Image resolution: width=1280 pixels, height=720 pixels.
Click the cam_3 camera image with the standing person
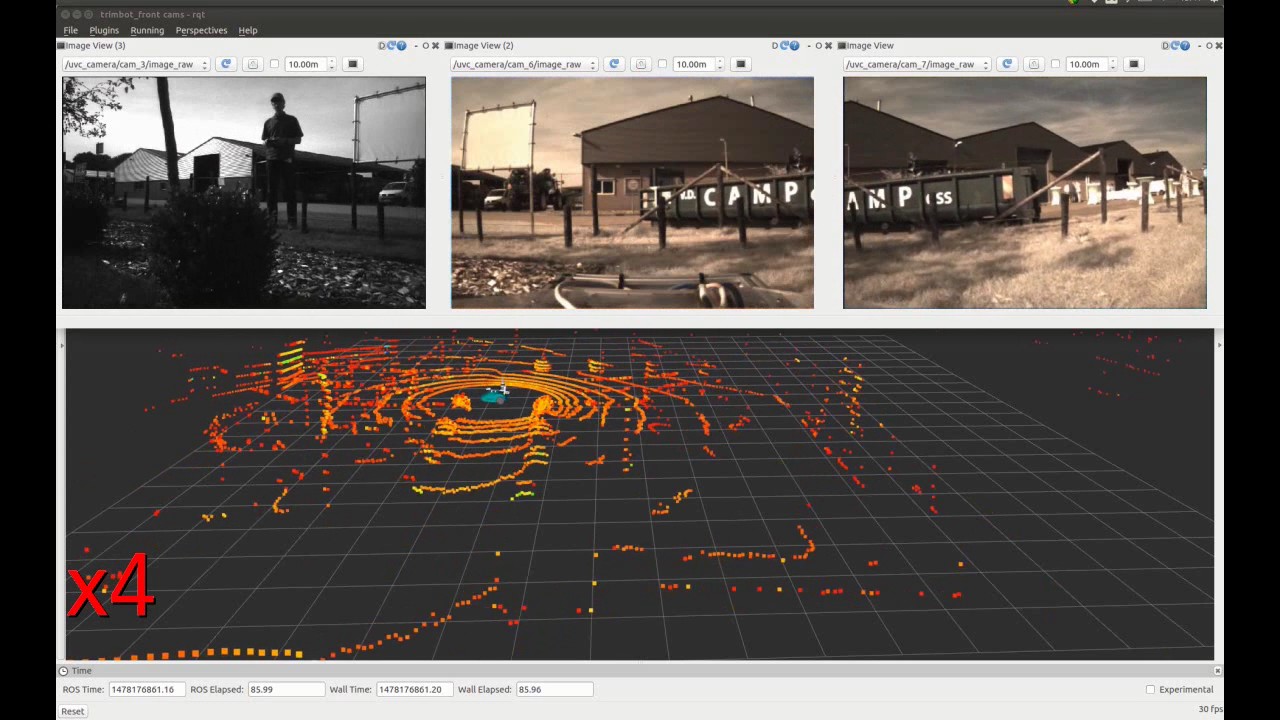244,193
